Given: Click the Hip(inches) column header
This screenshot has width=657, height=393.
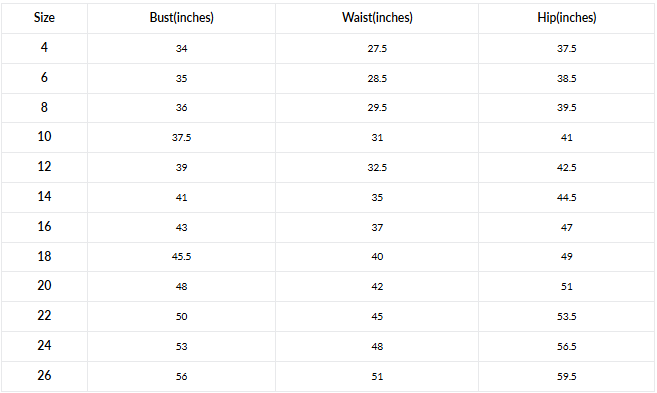Looking at the screenshot, I should point(566,18).
